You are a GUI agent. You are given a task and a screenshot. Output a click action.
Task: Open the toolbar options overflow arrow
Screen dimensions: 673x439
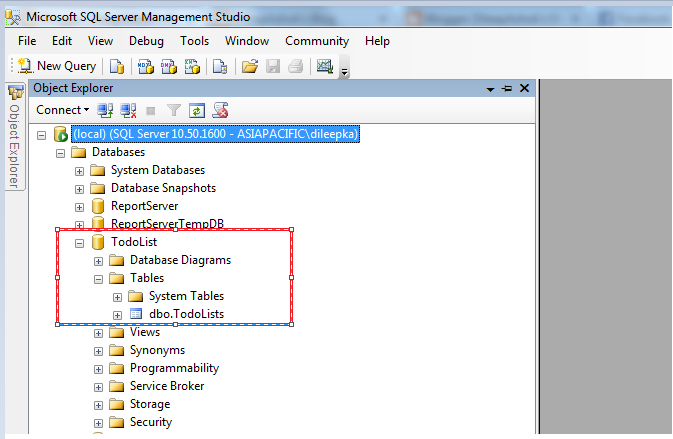coord(344,72)
